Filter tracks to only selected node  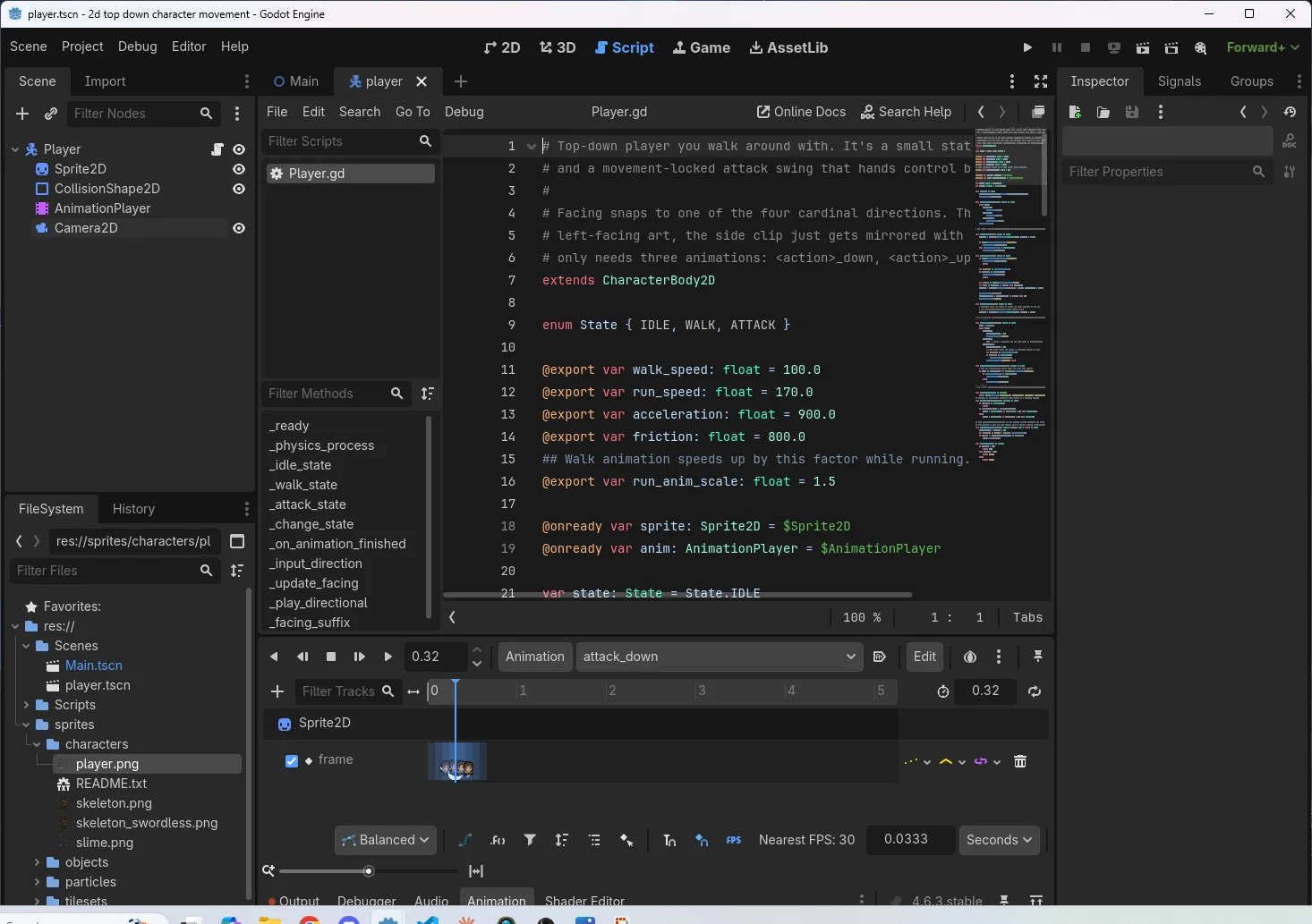[530, 840]
